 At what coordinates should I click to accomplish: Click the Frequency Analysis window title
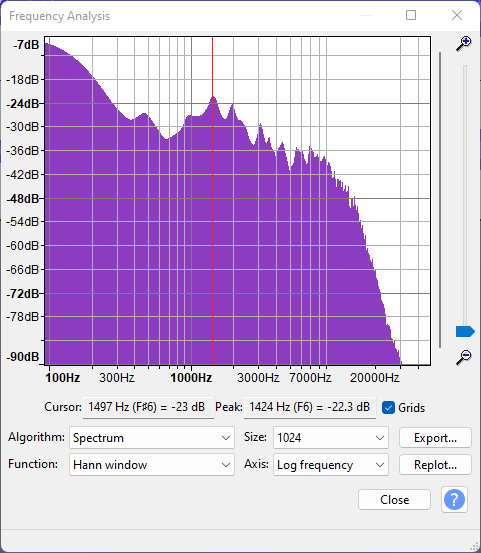[x=60, y=16]
